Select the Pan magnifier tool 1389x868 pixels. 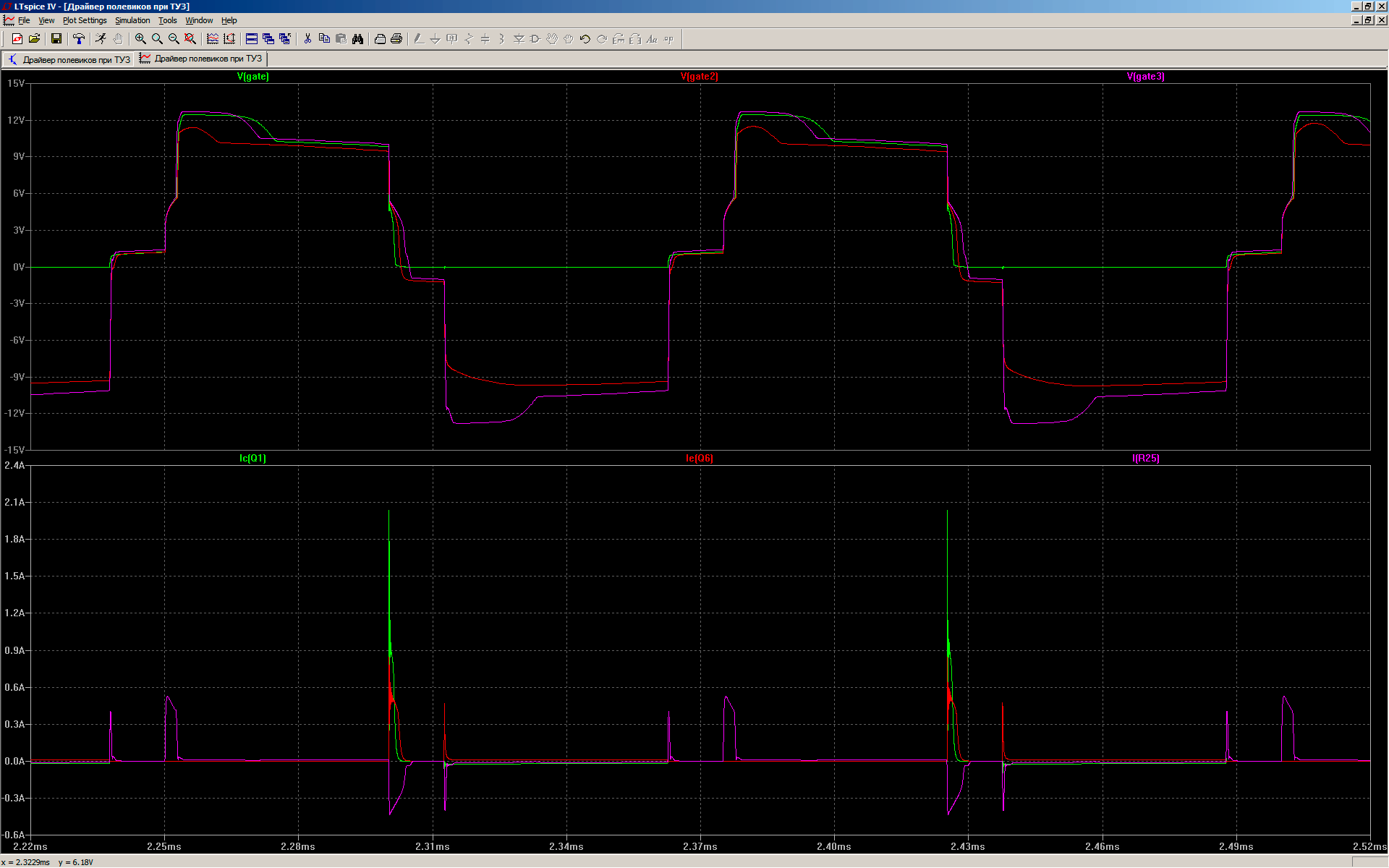point(157,39)
